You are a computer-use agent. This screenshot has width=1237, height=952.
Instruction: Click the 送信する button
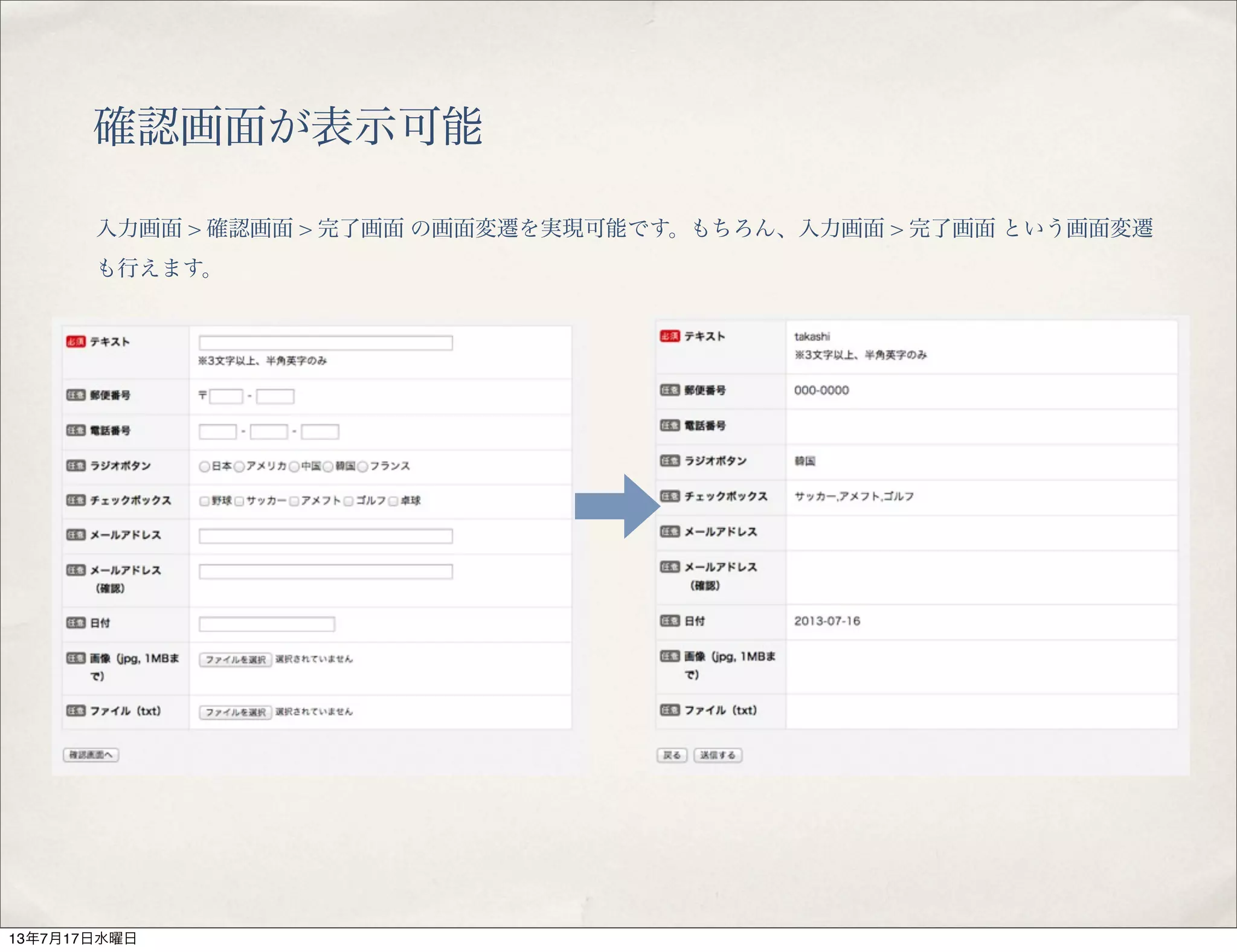pos(718,755)
